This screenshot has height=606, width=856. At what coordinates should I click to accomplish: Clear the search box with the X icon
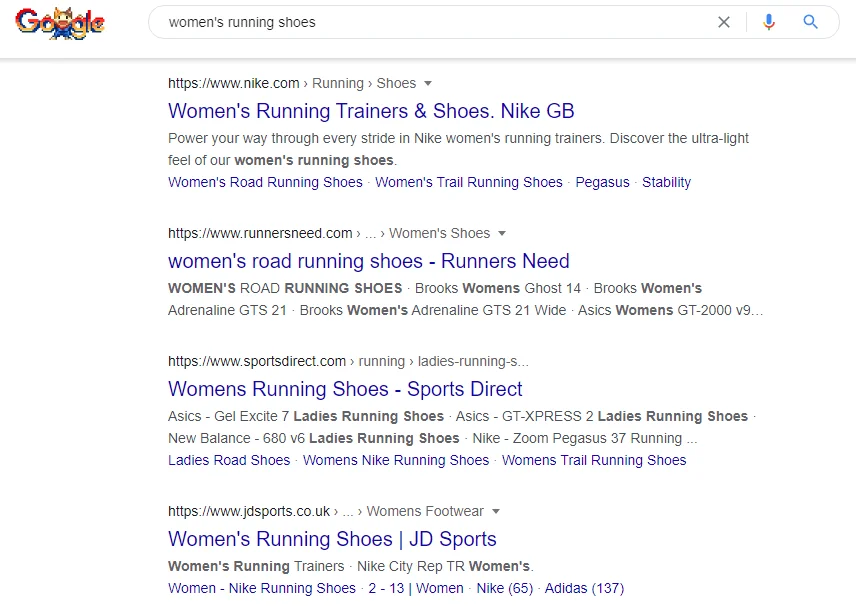(x=724, y=22)
